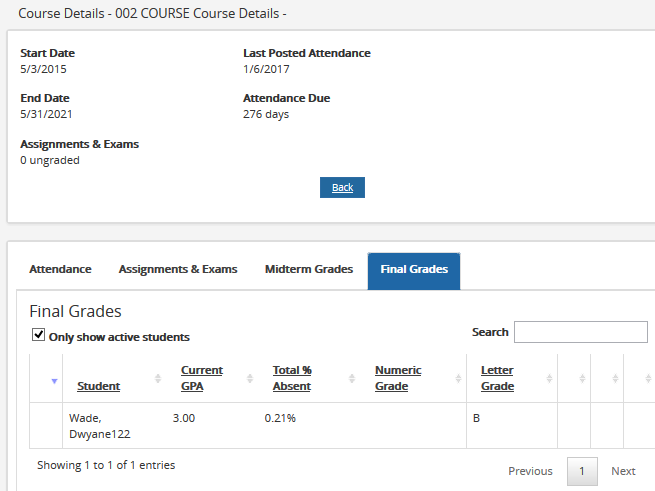Go to the Previous page

530,471
